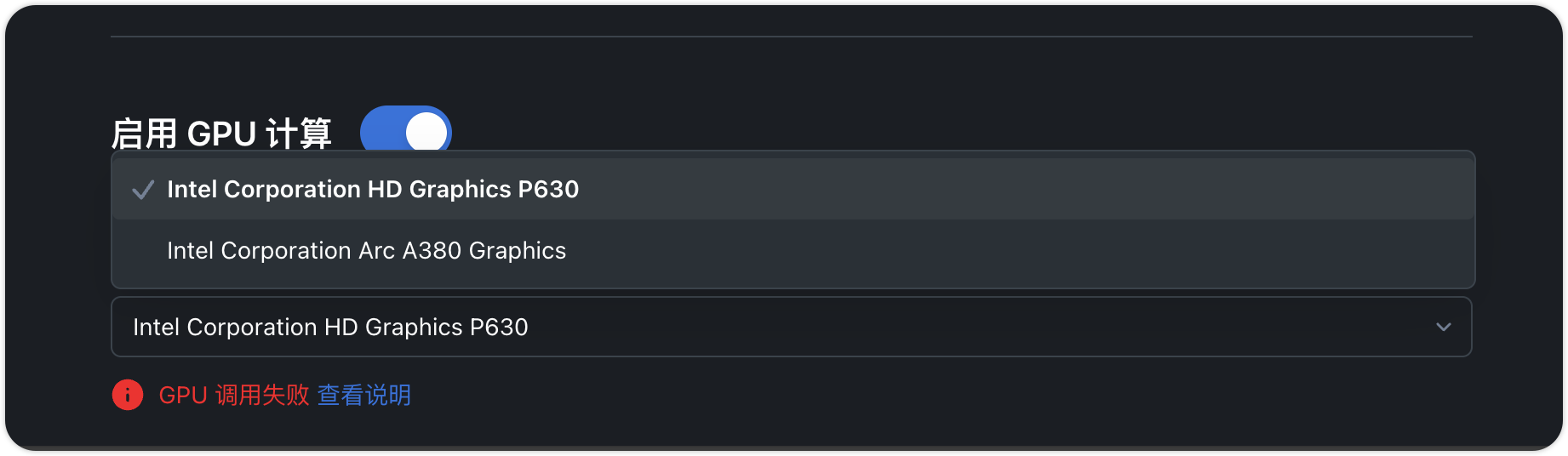Click the 启用 GPU 计算 heading label
The height and width of the screenshot is (456, 1568).
[x=221, y=134]
